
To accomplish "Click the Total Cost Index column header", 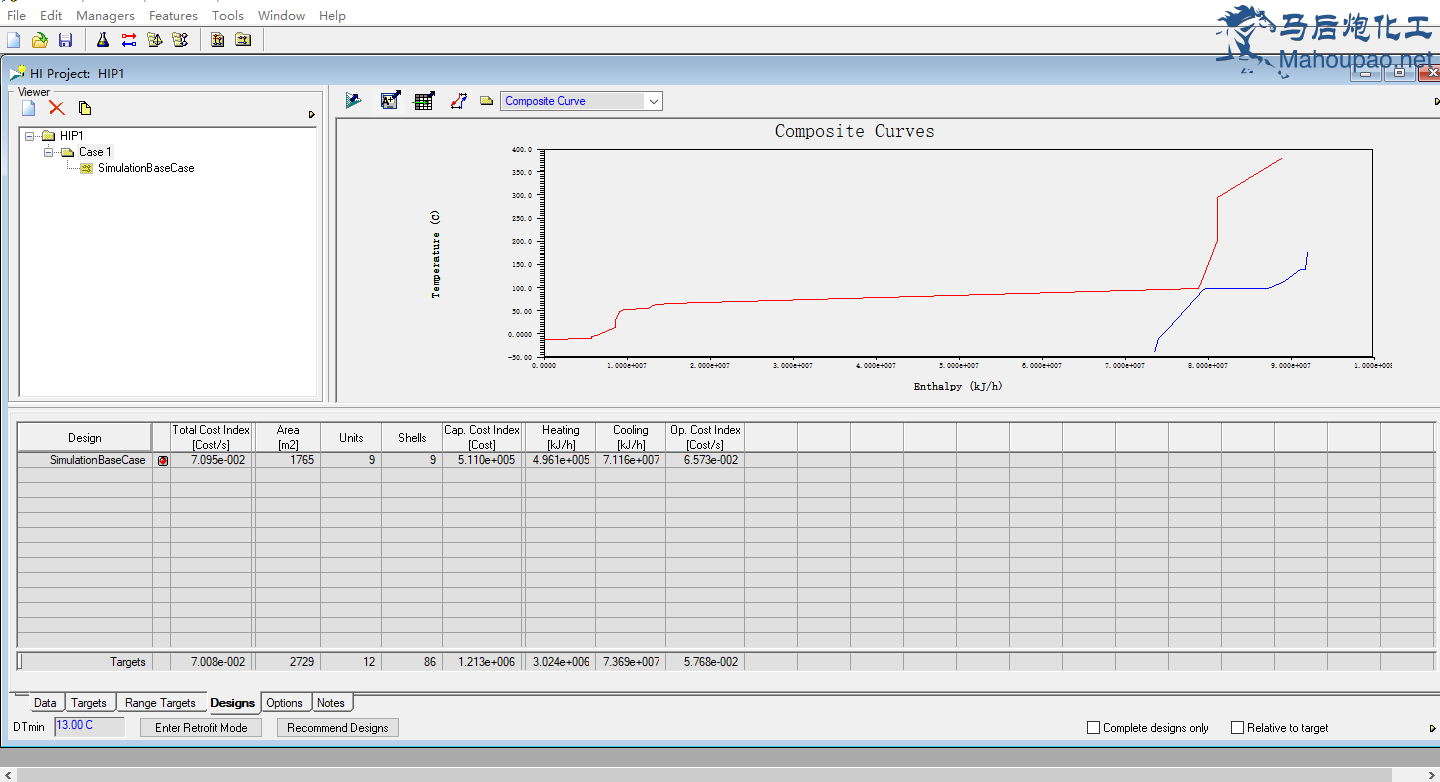I will pyautogui.click(x=211, y=437).
